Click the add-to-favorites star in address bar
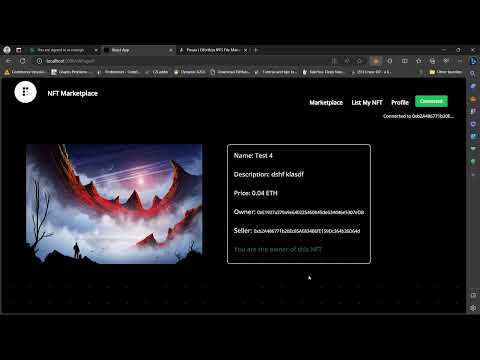This screenshot has width=480, height=360. pyautogui.click(x=359, y=61)
